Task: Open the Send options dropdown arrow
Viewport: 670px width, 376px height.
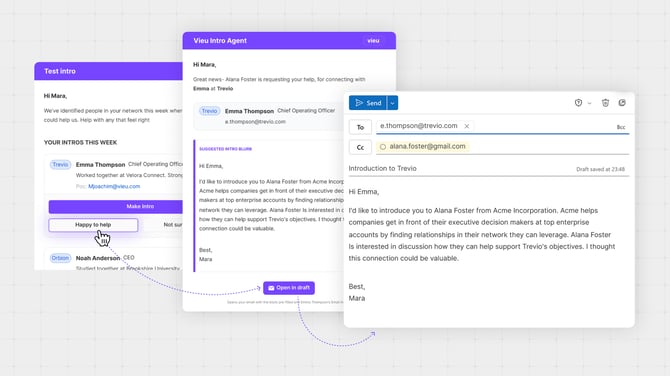Action: click(x=393, y=103)
